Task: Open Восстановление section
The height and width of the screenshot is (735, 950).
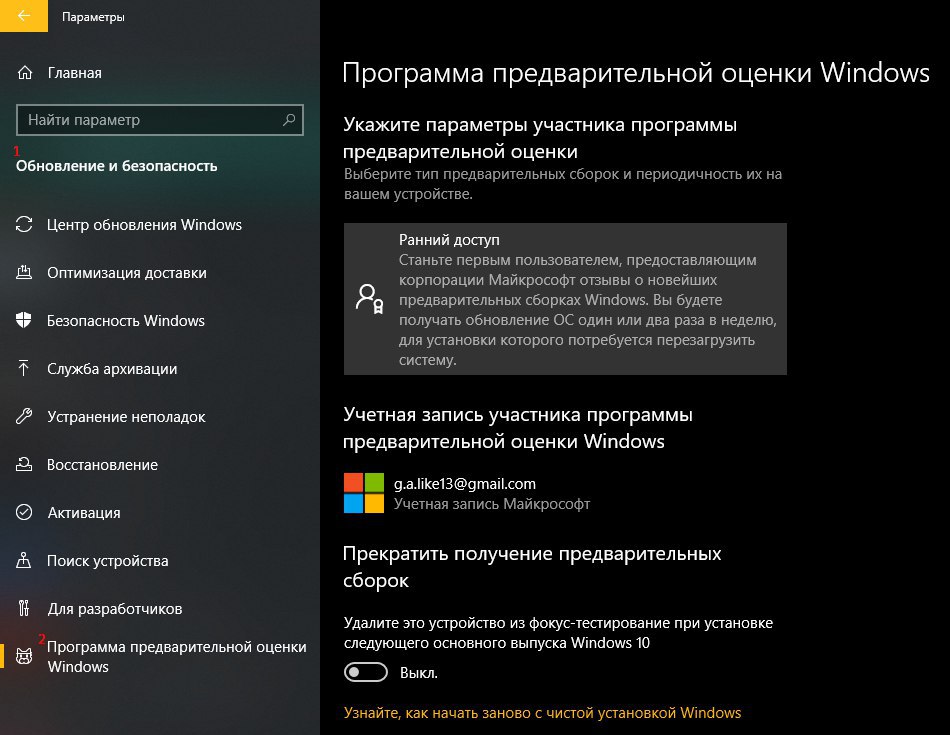Action: click(x=102, y=465)
